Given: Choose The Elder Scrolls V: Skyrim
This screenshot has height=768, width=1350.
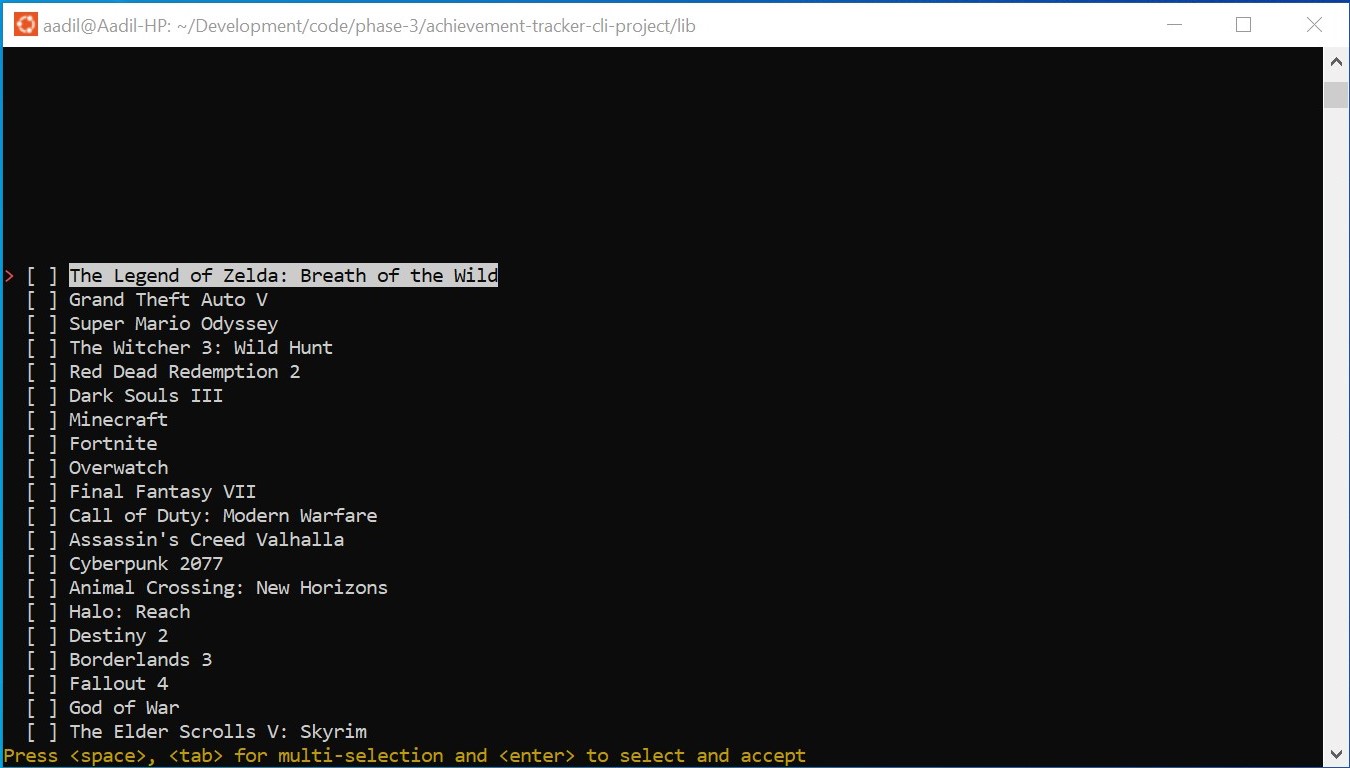Looking at the screenshot, I should pyautogui.click(x=217, y=732).
